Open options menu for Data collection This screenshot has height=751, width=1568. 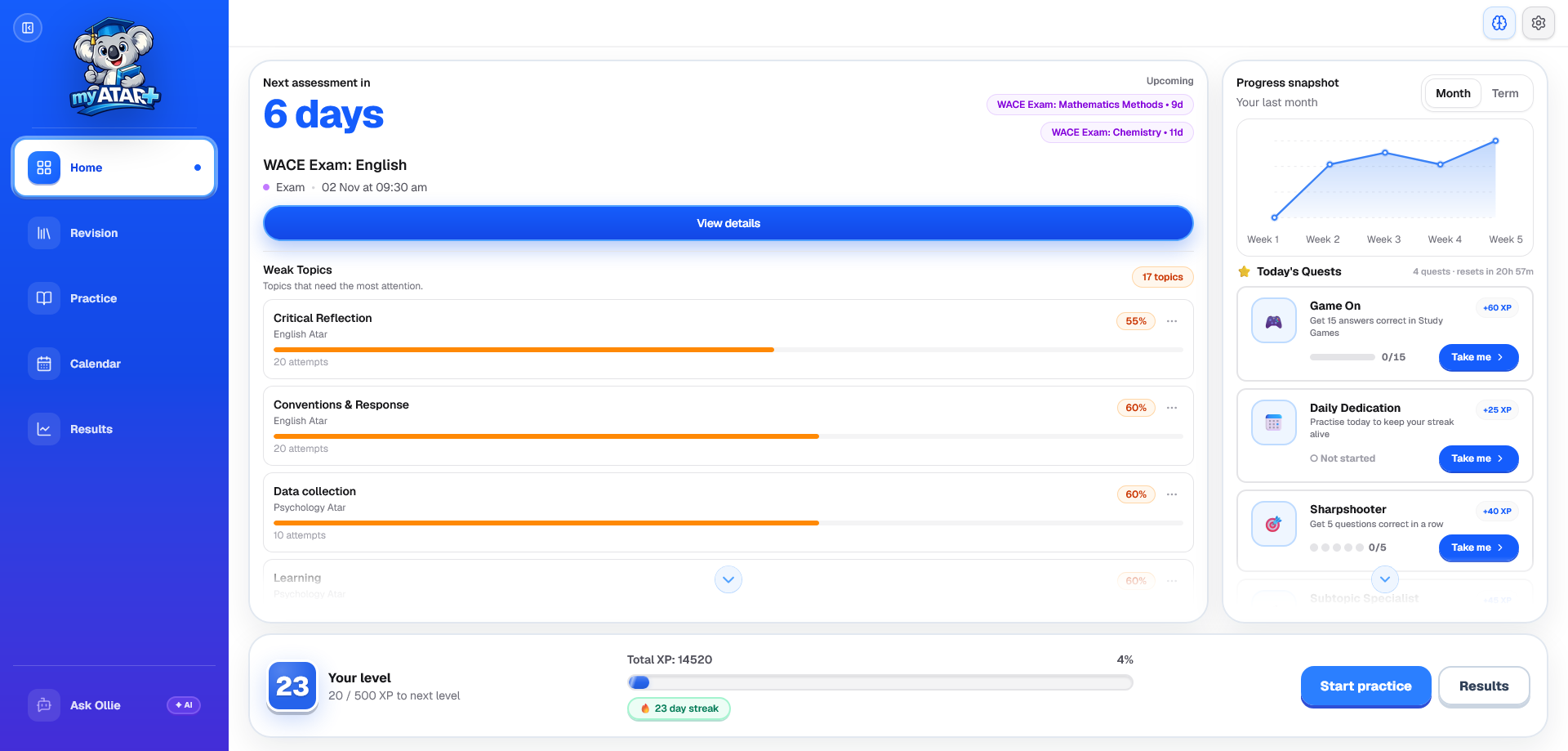tap(1172, 494)
